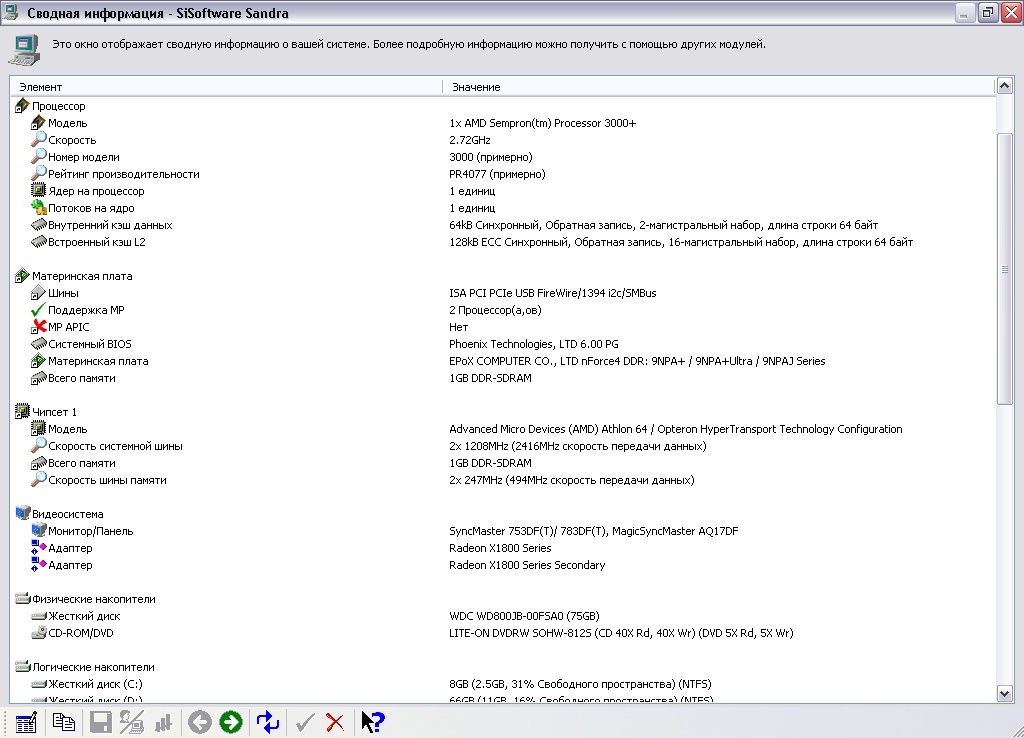This screenshot has width=1024, height=738.
Task: Select the Внутренний кэш данных row
Action: (502, 225)
